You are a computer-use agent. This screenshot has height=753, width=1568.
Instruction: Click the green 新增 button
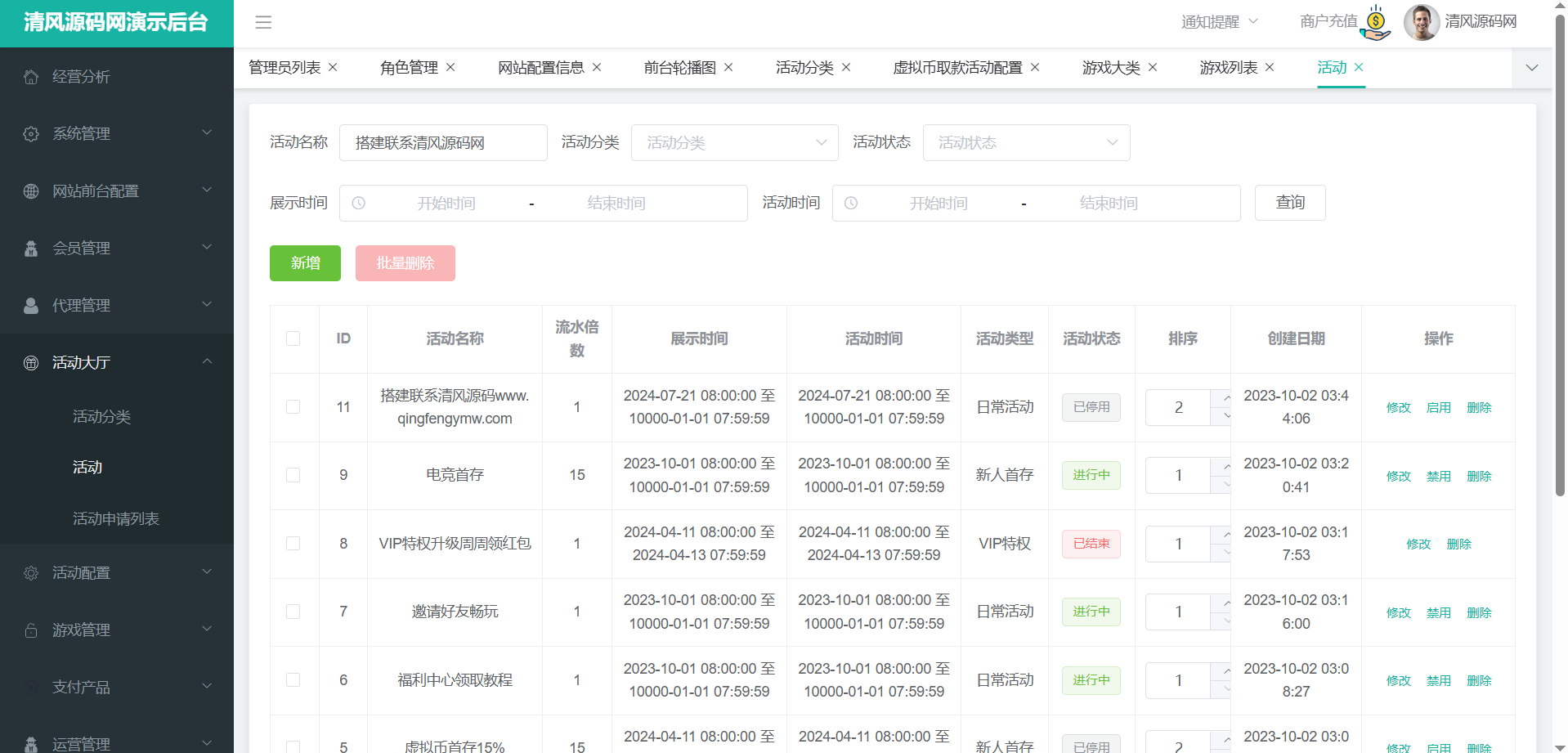305,263
